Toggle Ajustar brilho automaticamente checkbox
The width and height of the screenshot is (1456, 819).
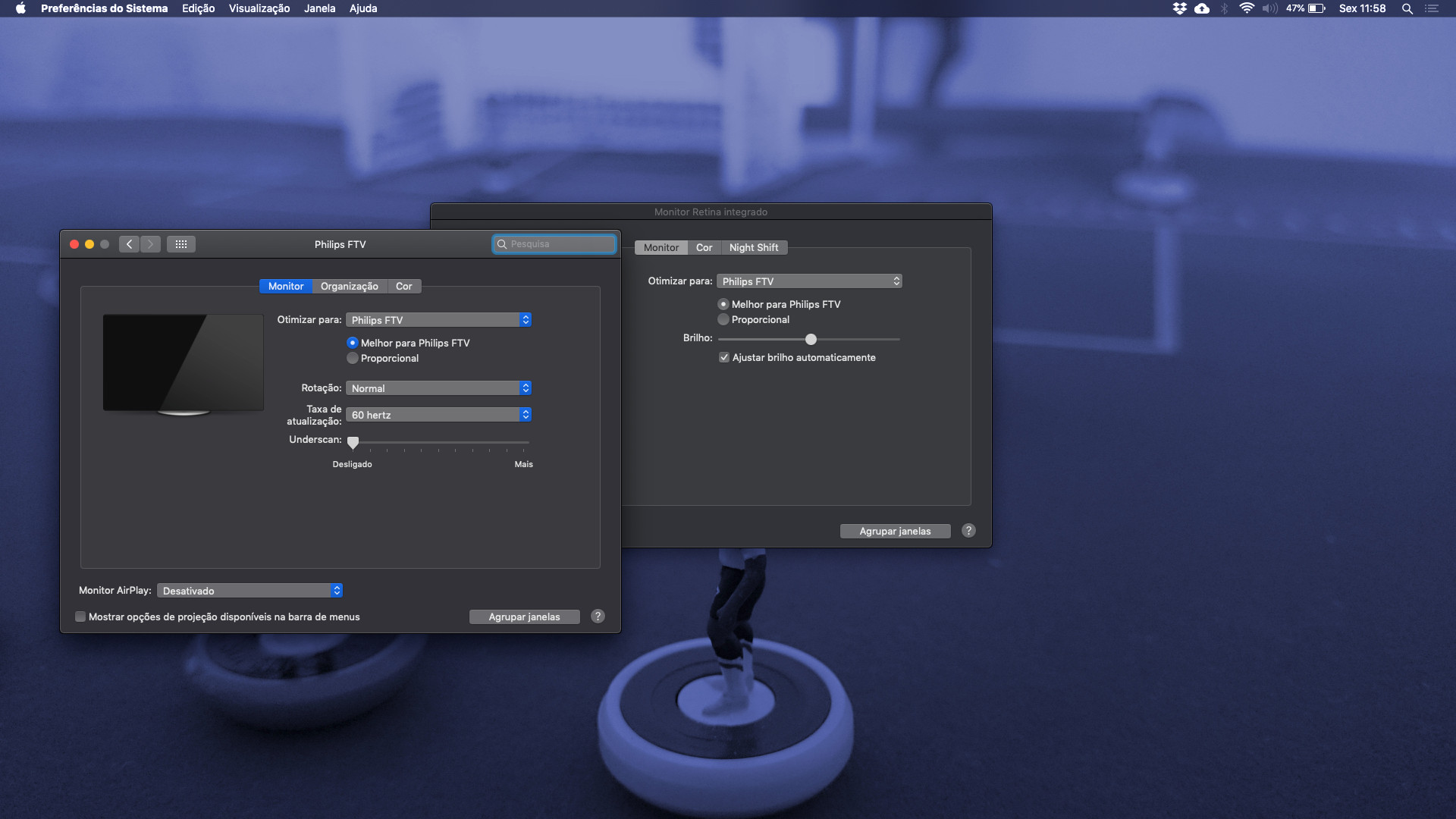[x=724, y=358]
